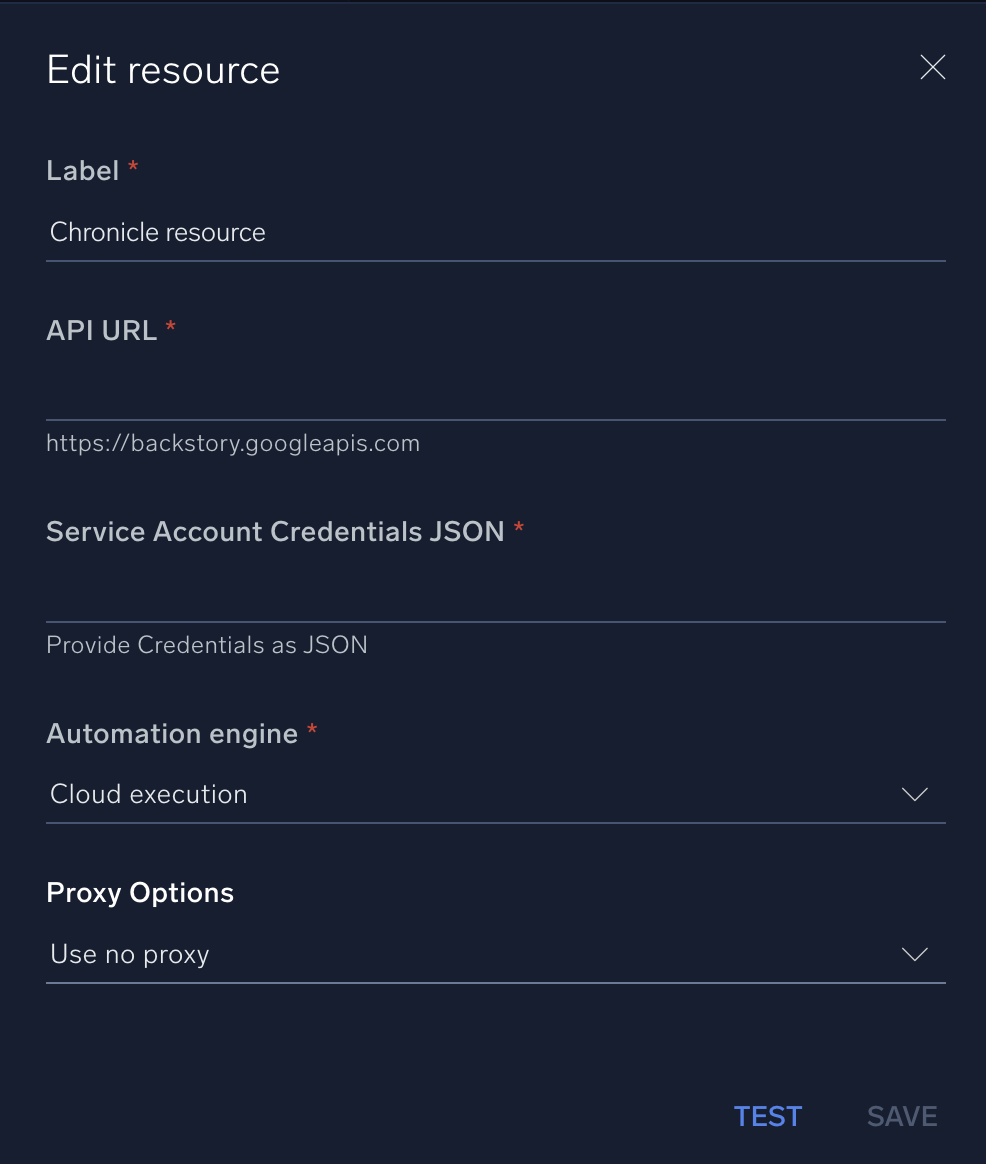This screenshot has width=986, height=1164.
Task: Click the Label input containing Chronicle resource
Action: click(x=495, y=233)
